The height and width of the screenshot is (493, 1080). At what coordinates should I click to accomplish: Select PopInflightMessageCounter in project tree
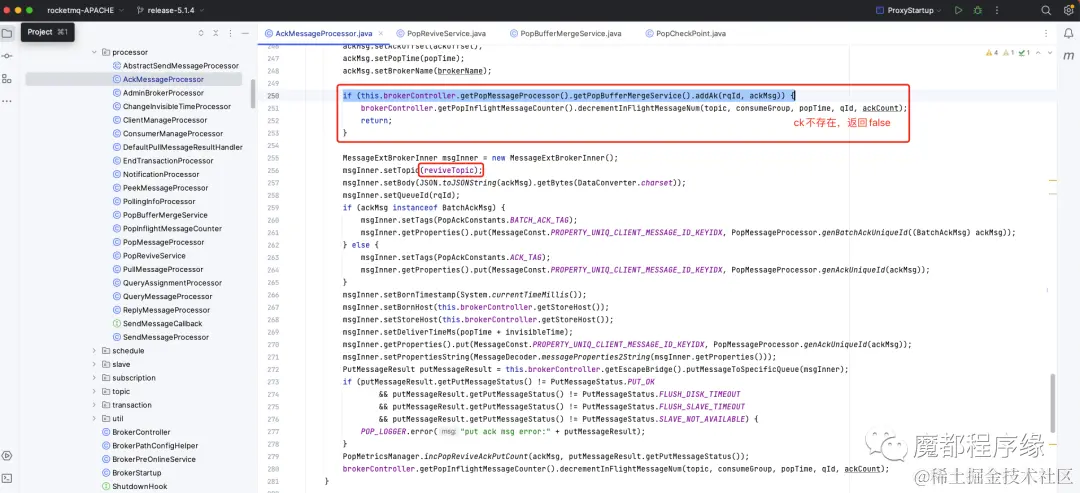(172, 229)
